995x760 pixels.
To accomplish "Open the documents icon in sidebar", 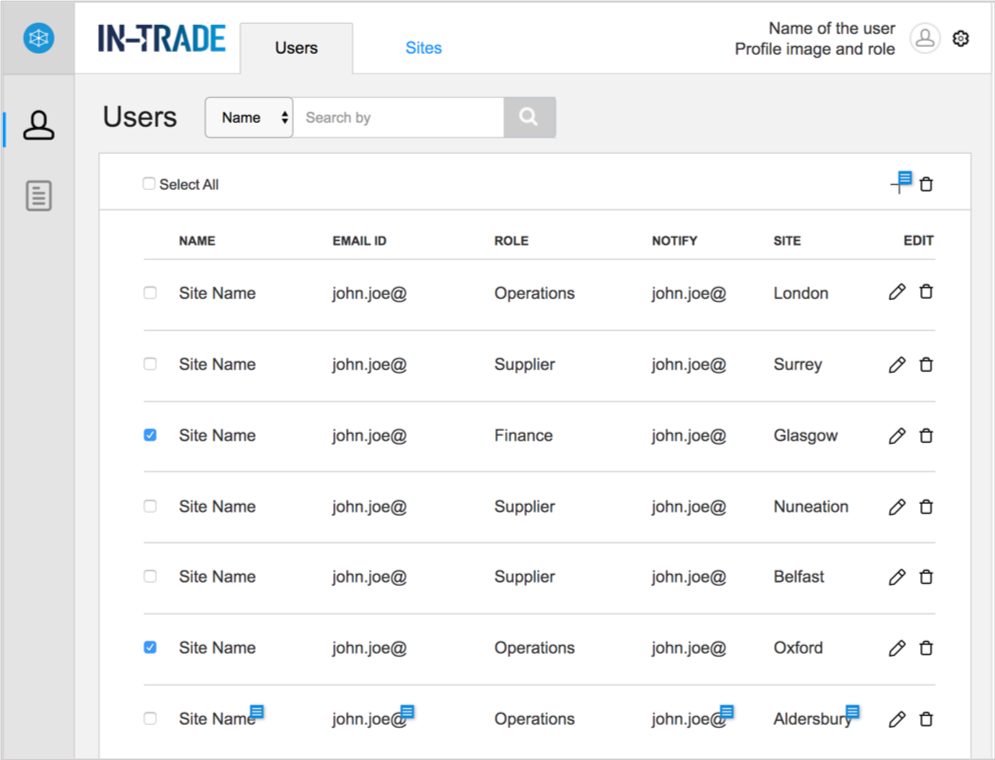I will tap(39, 195).
